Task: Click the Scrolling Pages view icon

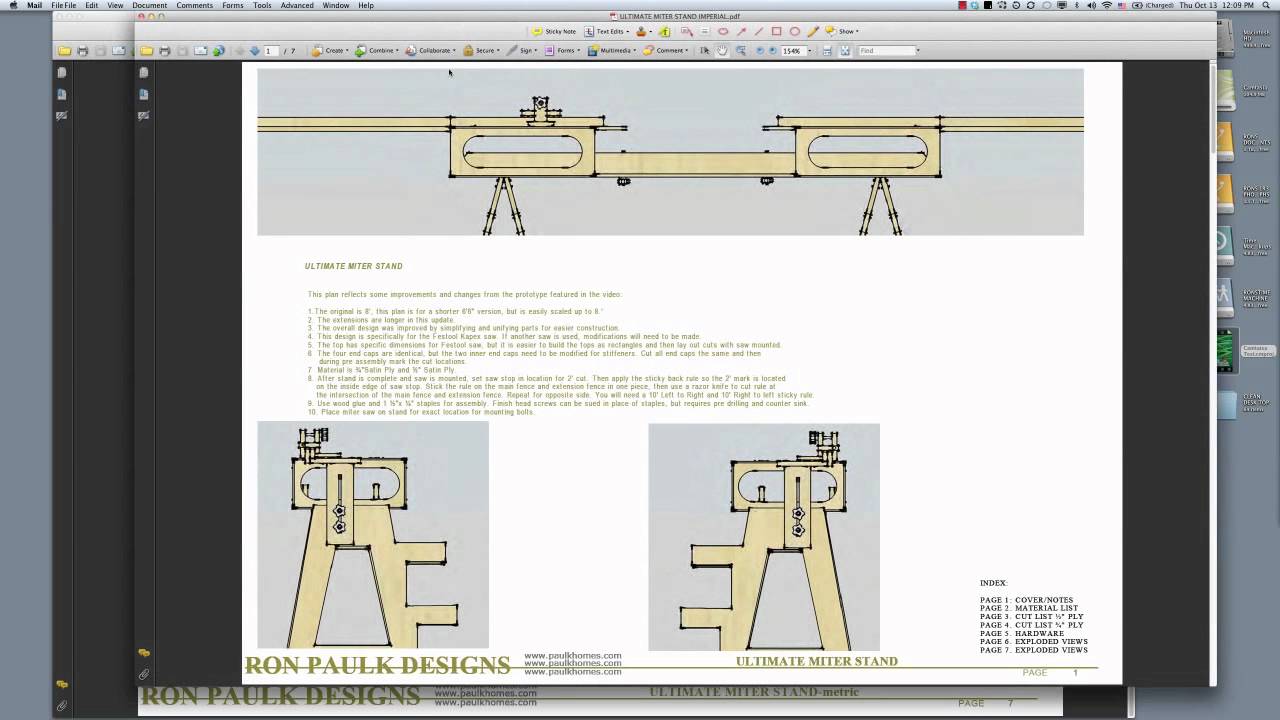Action: [827, 50]
